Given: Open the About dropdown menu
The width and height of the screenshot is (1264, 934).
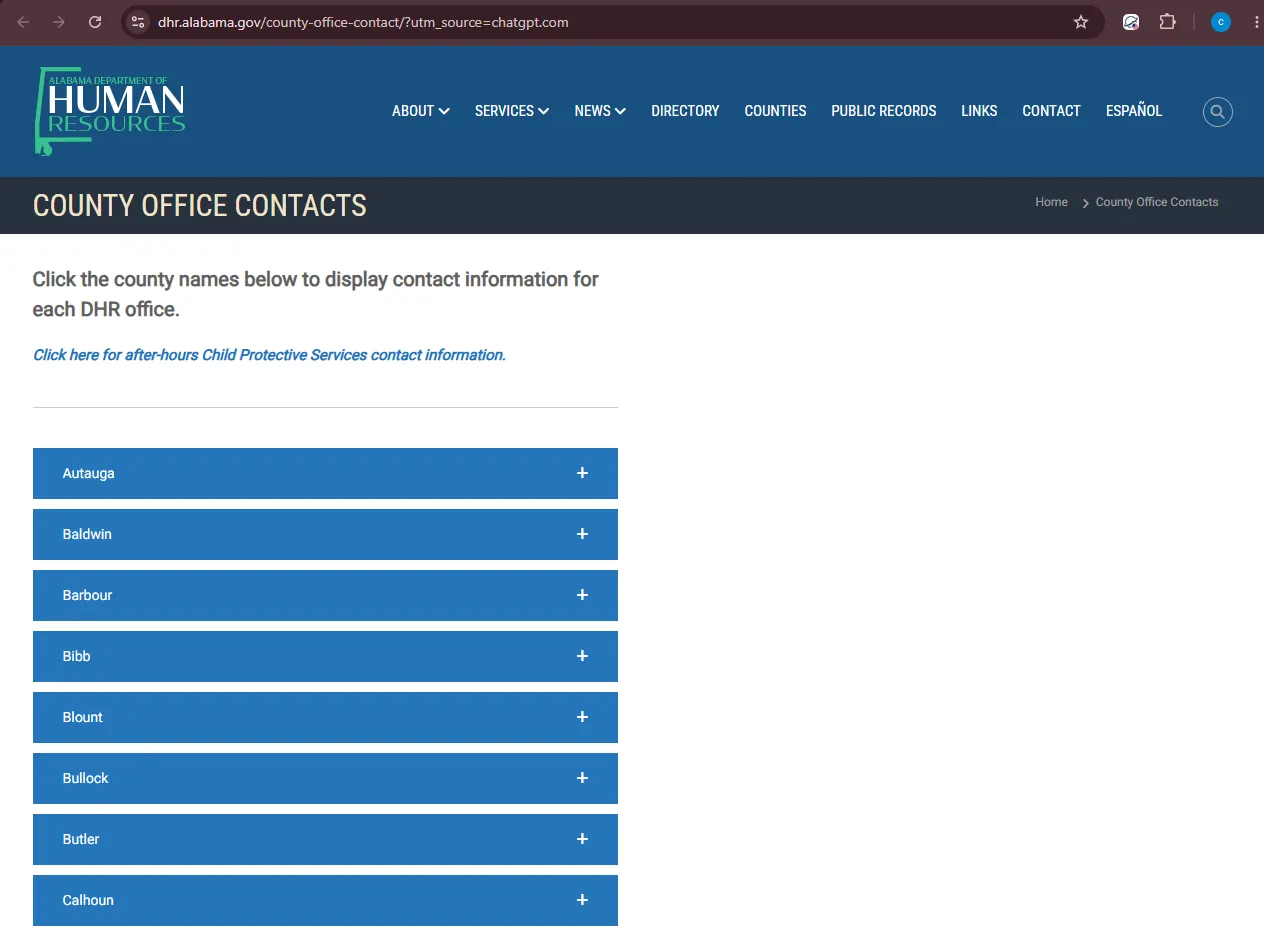Looking at the screenshot, I should [x=420, y=111].
